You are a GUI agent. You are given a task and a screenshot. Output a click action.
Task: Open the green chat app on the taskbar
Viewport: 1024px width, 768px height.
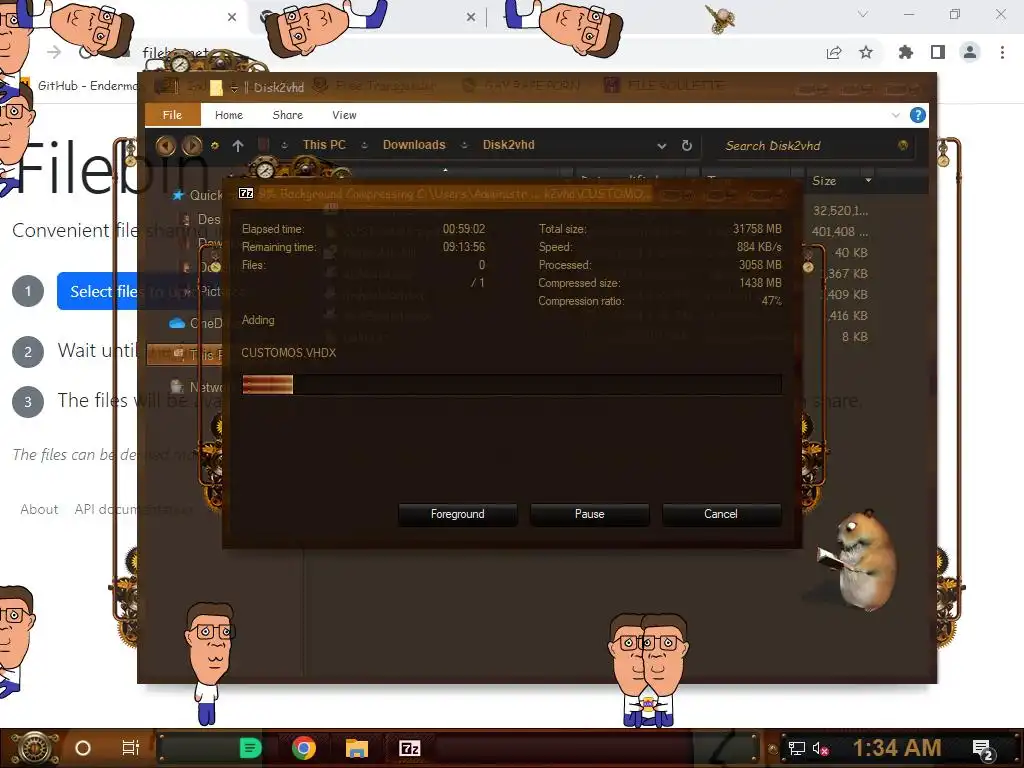(250, 748)
